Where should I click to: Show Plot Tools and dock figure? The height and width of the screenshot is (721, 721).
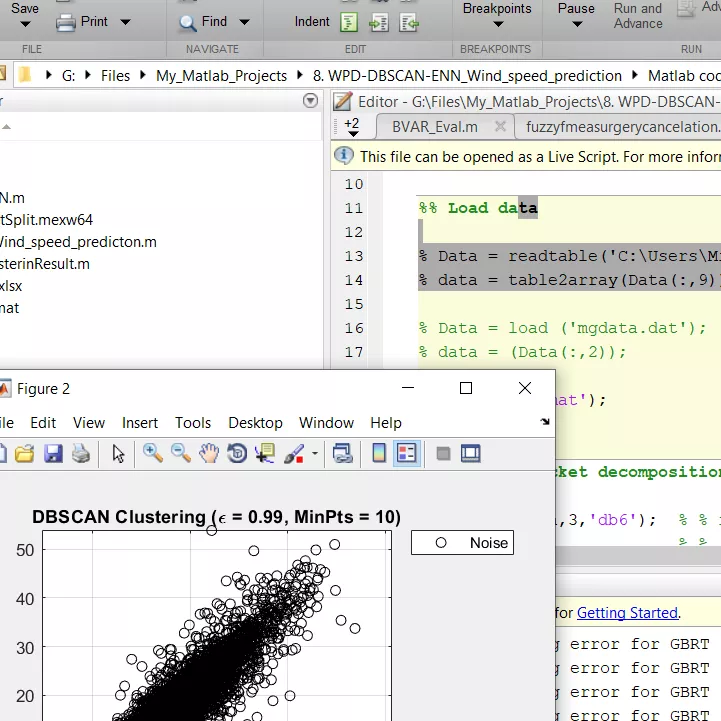pyautogui.click(x=470, y=453)
